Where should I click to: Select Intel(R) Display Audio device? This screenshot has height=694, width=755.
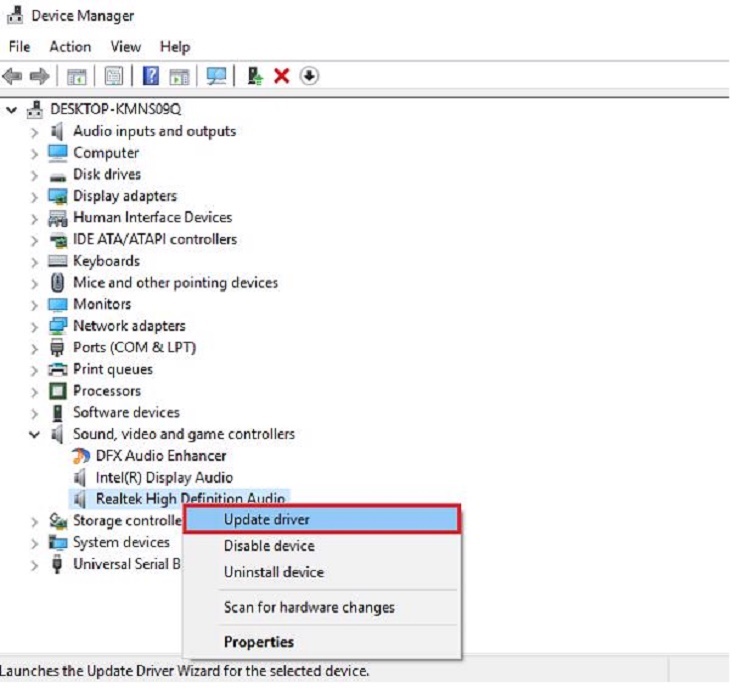coord(164,477)
